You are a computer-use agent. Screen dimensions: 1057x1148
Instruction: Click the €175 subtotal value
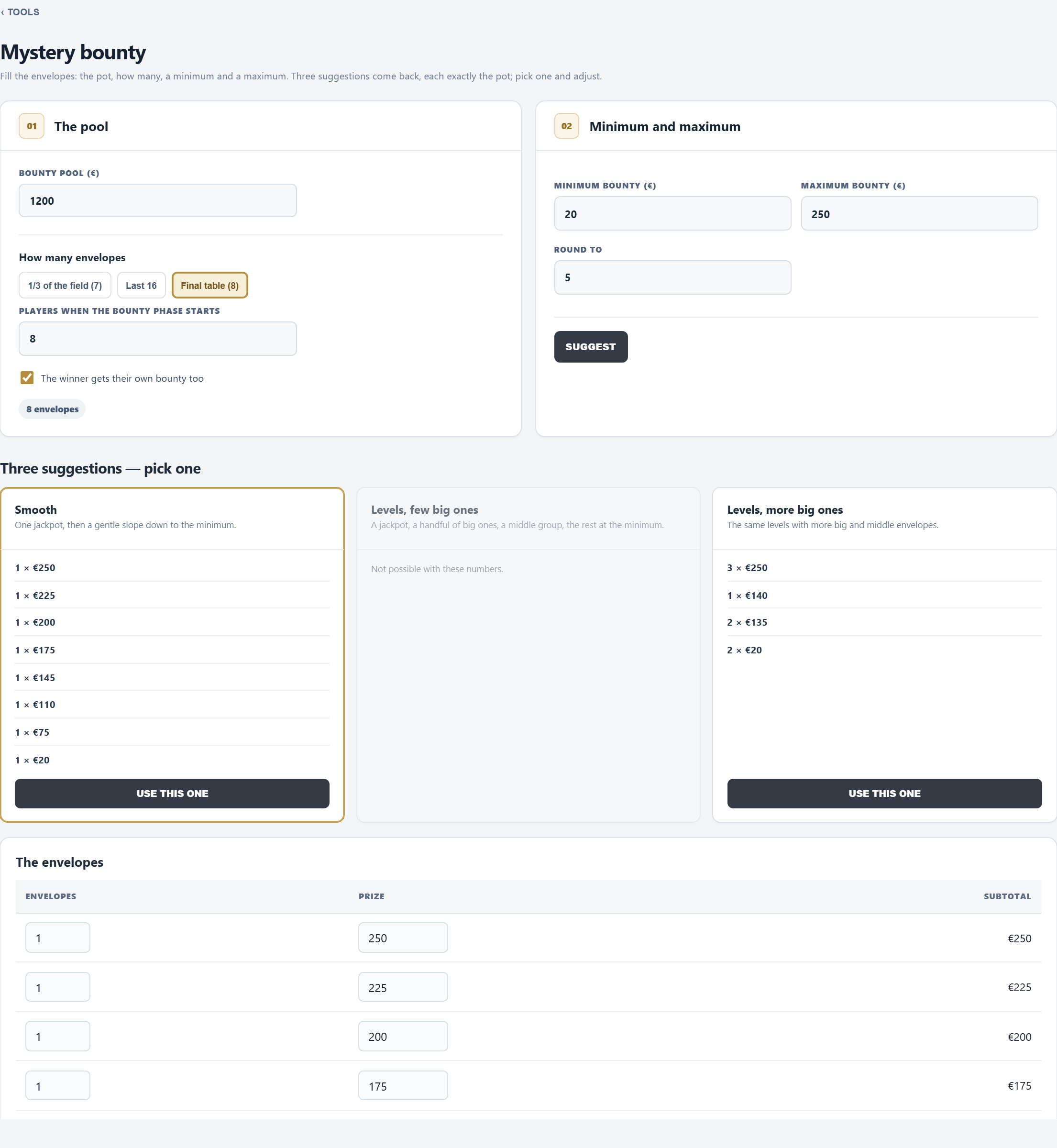pyautogui.click(x=1019, y=1086)
